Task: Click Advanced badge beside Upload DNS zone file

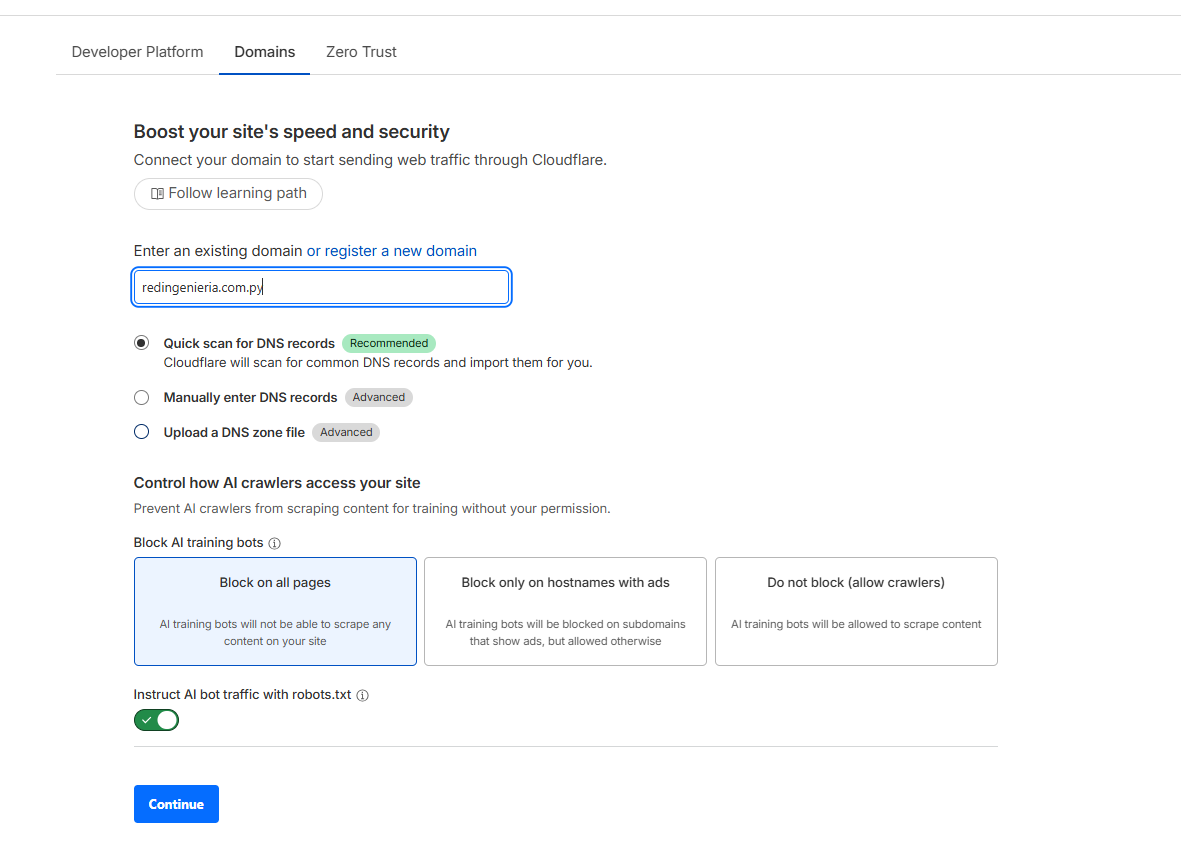Action: pyautogui.click(x=346, y=433)
